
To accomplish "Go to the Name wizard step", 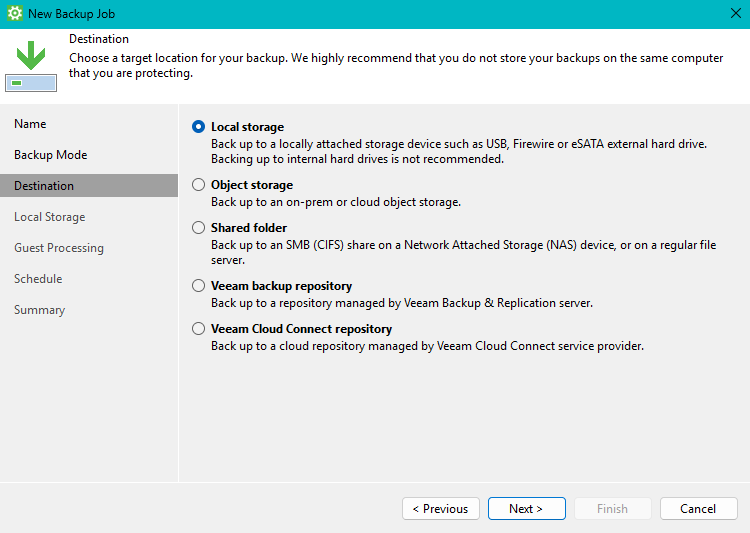I will point(30,124).
